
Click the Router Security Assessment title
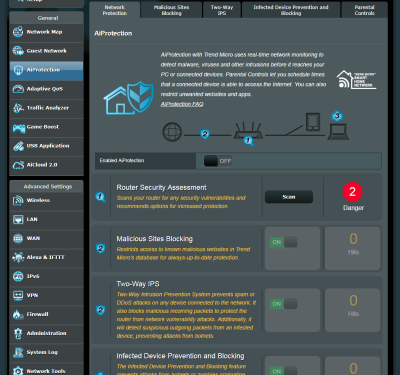(x=161, y=187)
